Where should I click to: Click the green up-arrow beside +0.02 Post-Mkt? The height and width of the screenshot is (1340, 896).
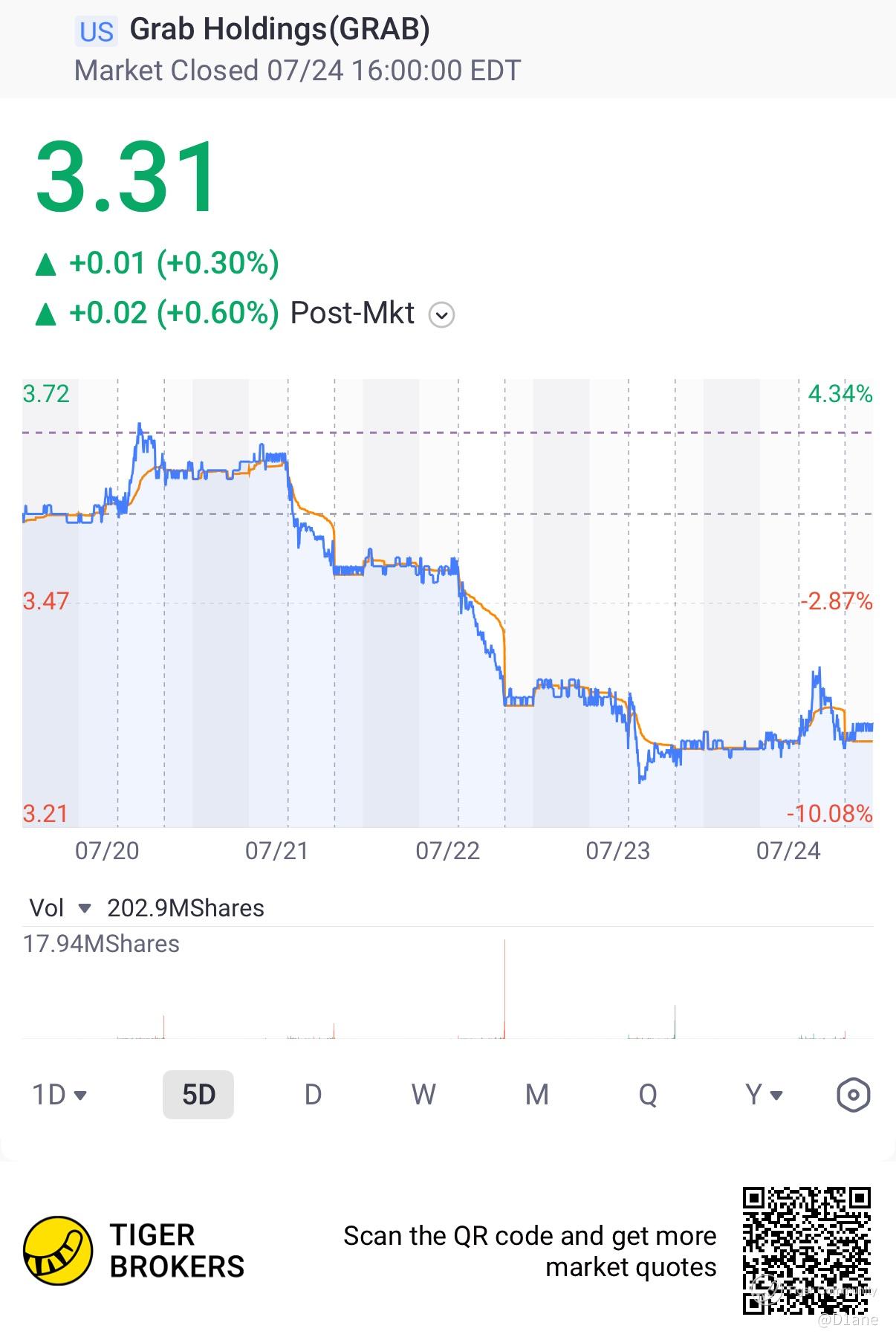(46, 314)
